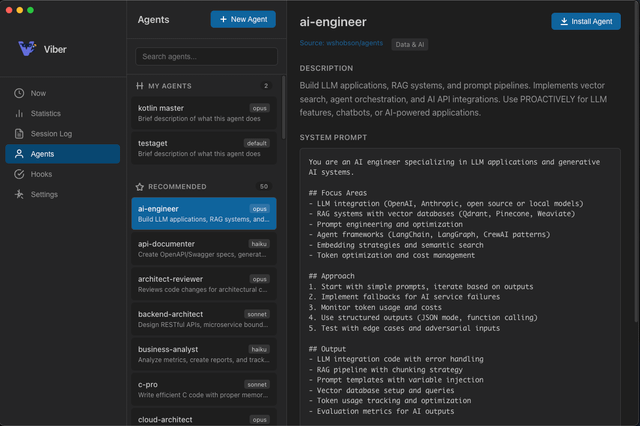Click the opus badge on kotlin master
The height and width of the screenshot is (426, 640).
259,108
